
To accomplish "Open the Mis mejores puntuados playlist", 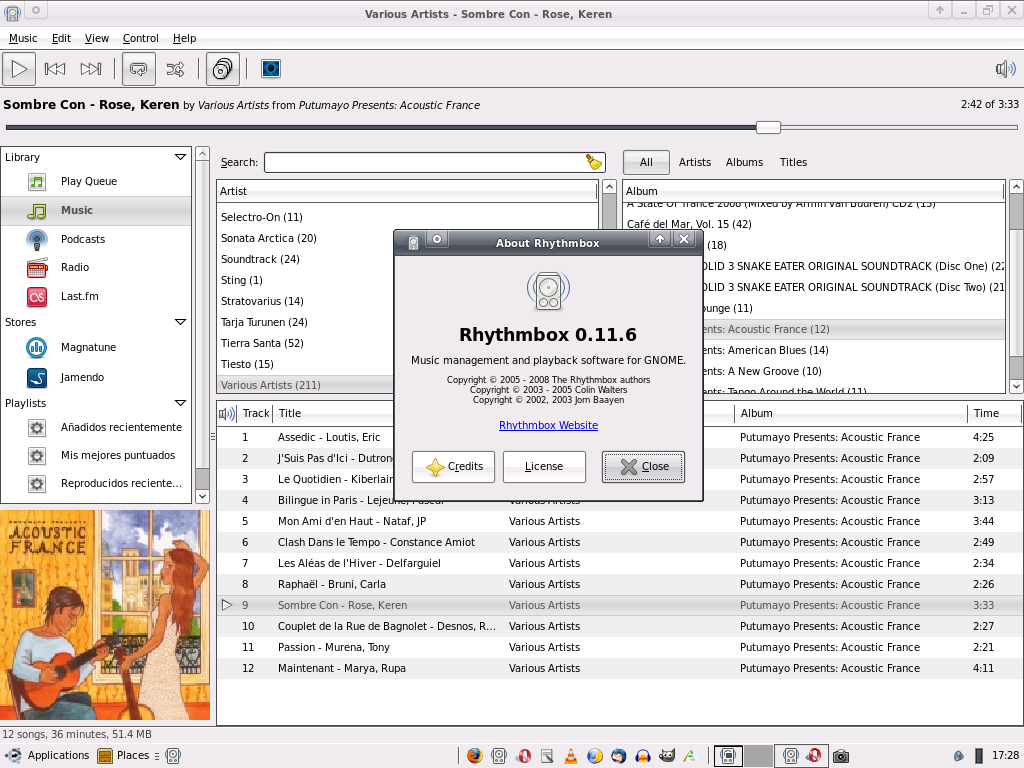I will click(x=96, y=455).
